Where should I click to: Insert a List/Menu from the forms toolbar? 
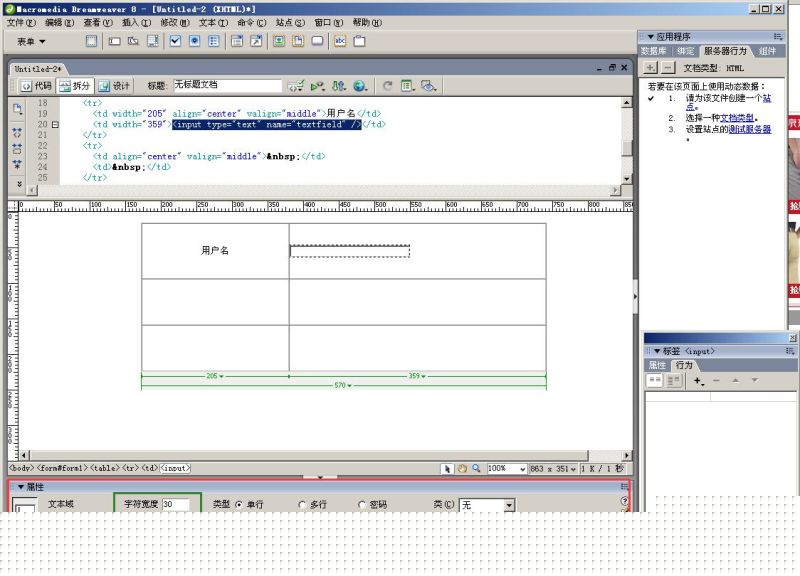[237, 41]
